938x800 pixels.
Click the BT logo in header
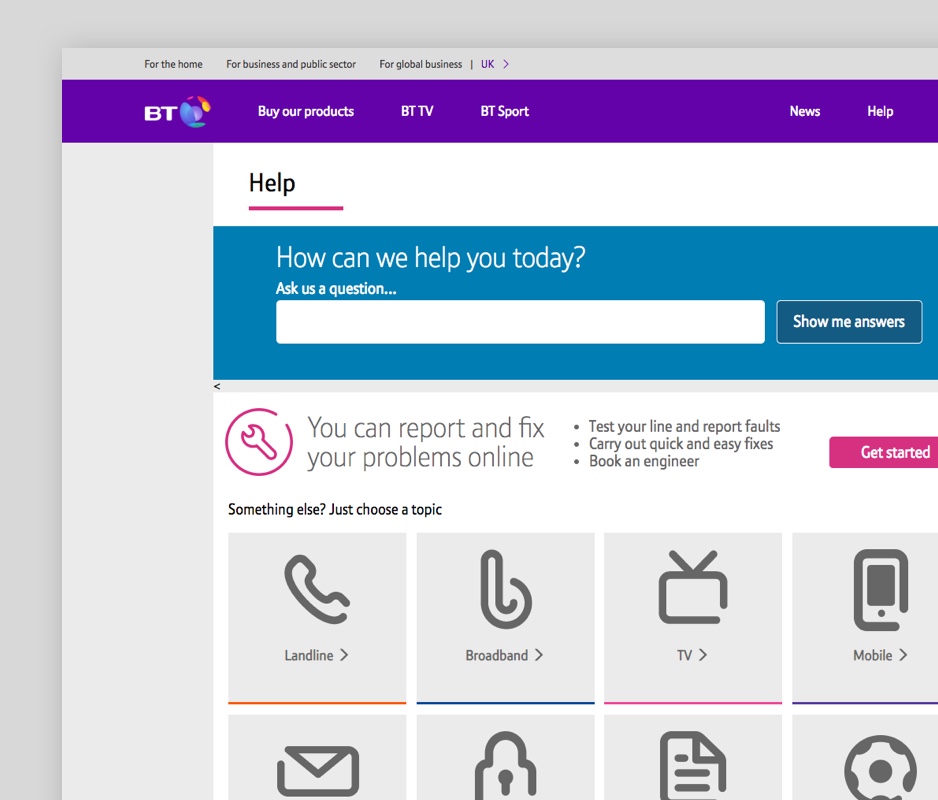pos(177,112)
